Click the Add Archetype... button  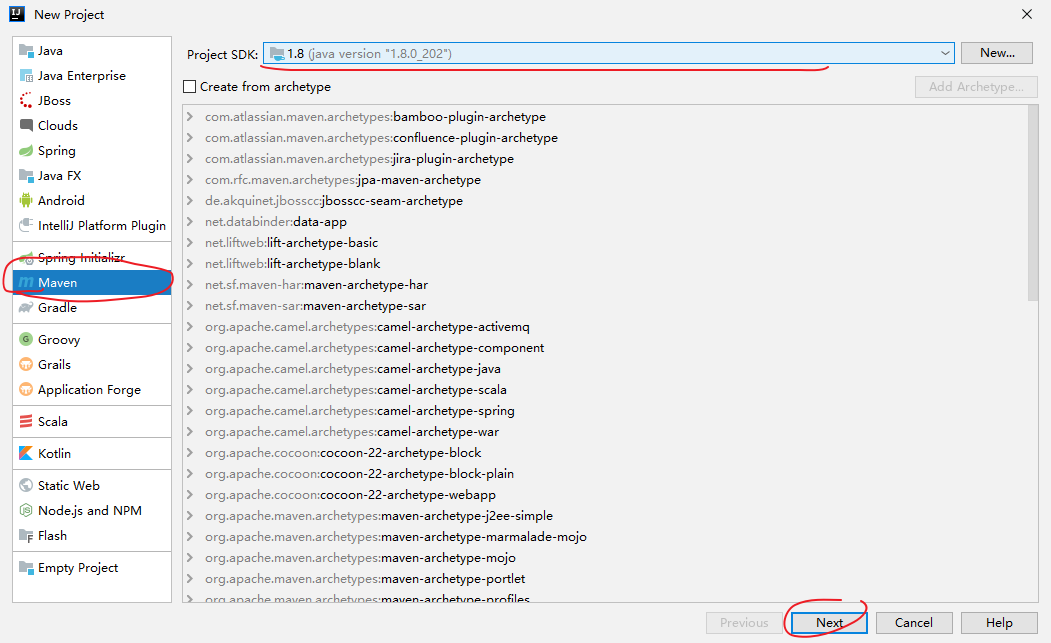coord(976,86)
